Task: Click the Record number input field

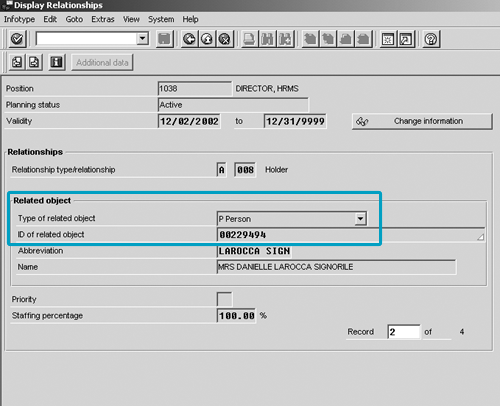Action: (x=404, y=332)
